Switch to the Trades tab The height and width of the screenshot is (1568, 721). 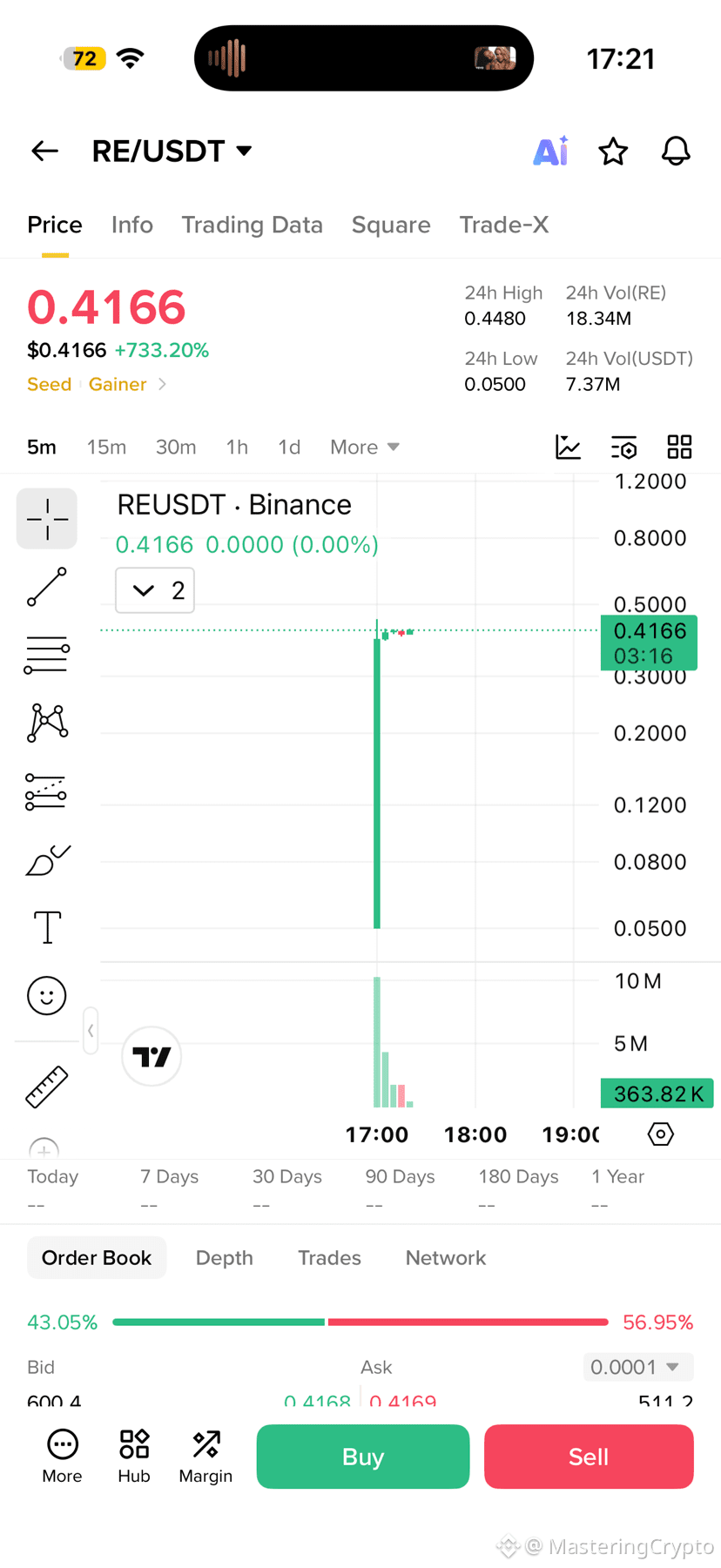(329, 1258)
